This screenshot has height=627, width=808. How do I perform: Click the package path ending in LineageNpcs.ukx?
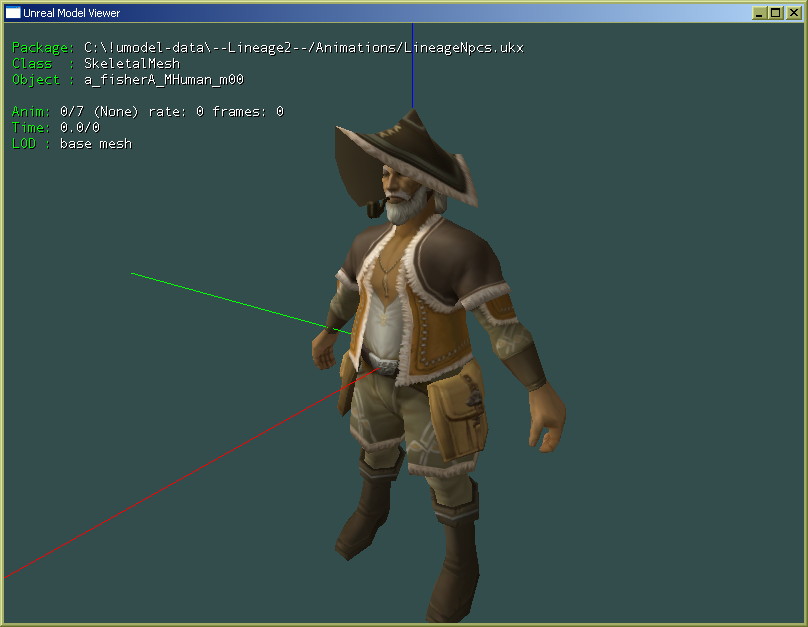click(x=304, y=47)
